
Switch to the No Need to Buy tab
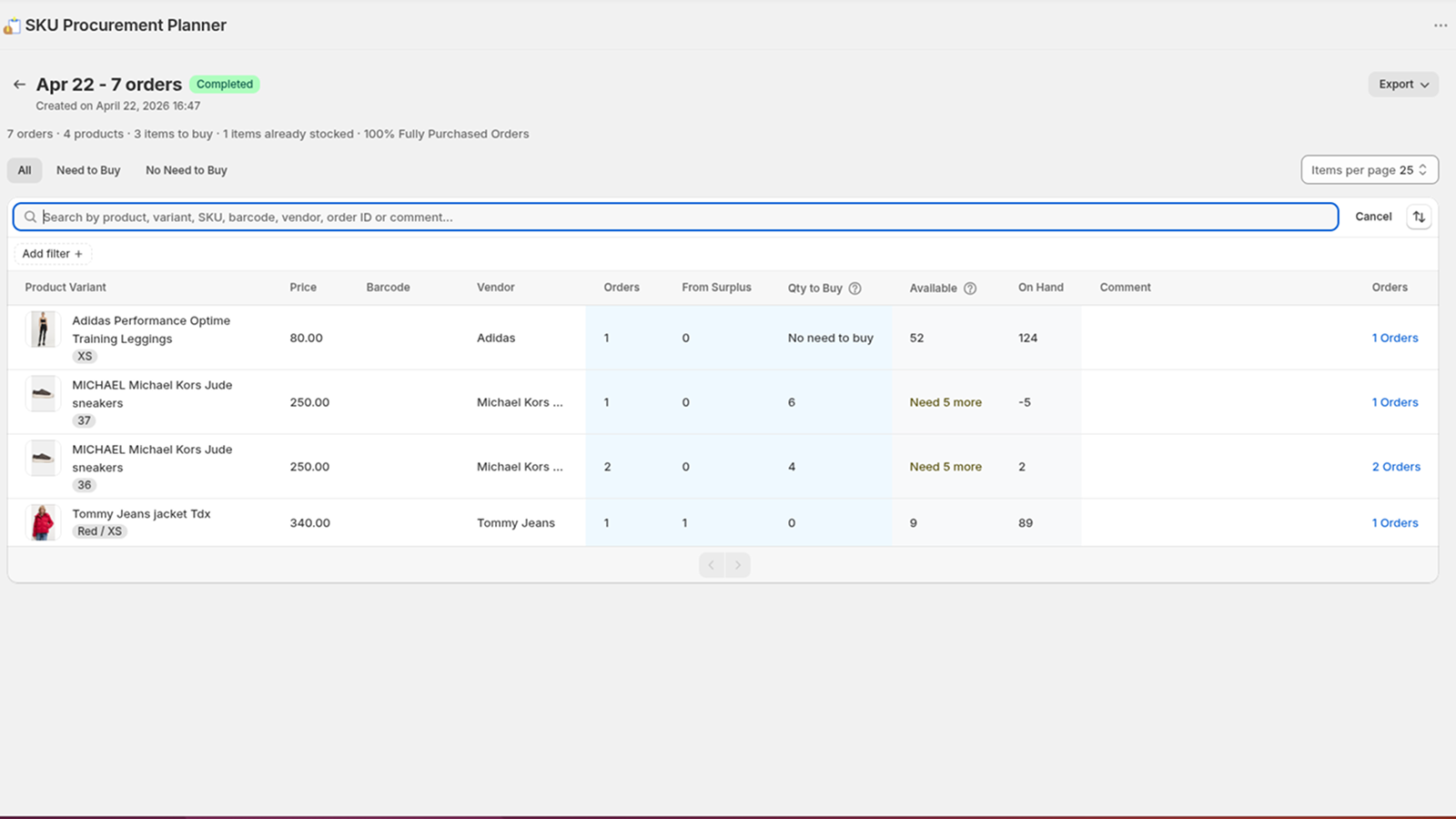186,170
